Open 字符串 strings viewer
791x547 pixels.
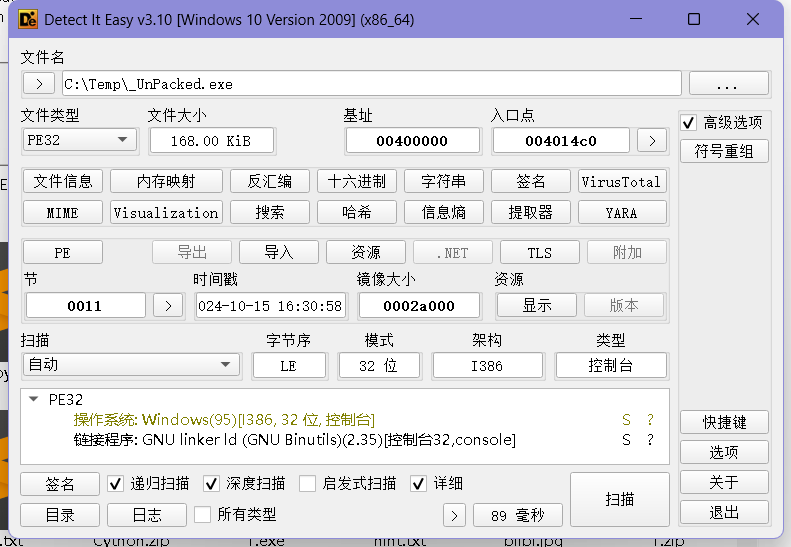point(443,181)
